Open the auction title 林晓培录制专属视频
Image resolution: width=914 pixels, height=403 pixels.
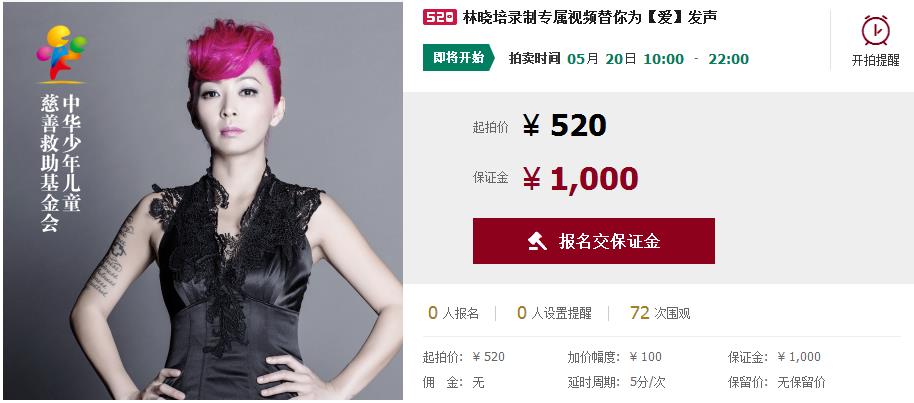589,17
